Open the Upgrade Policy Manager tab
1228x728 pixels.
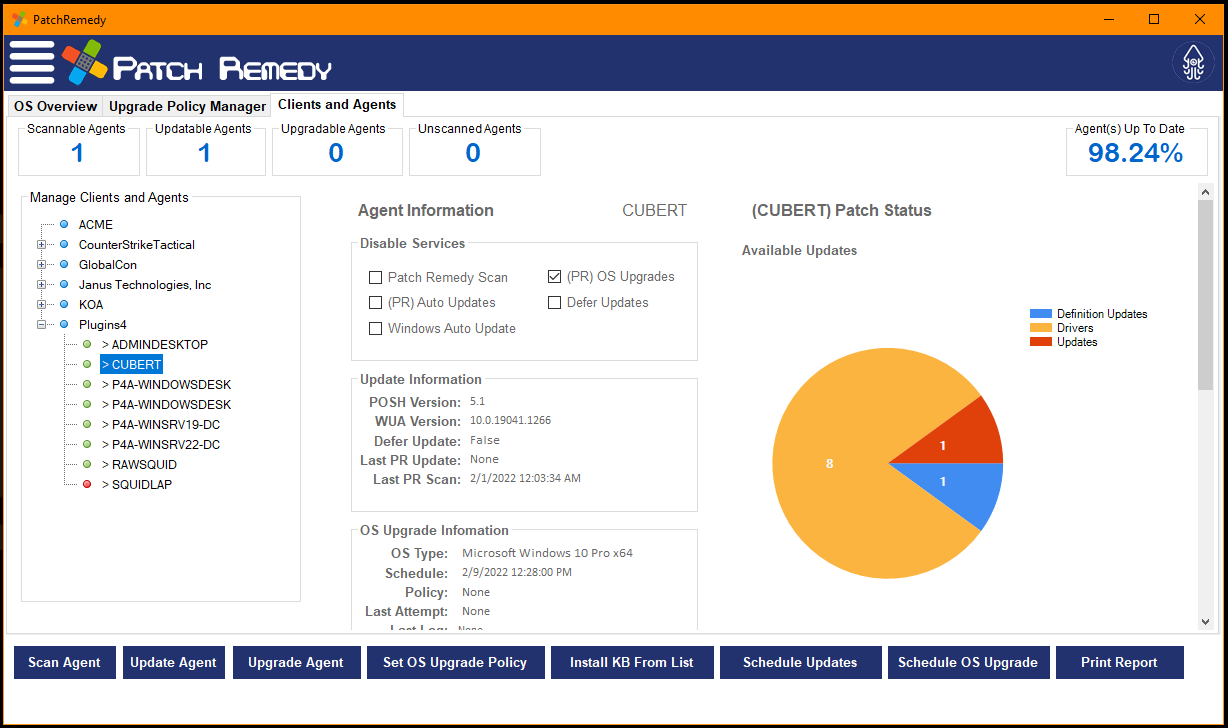[186, 106]
